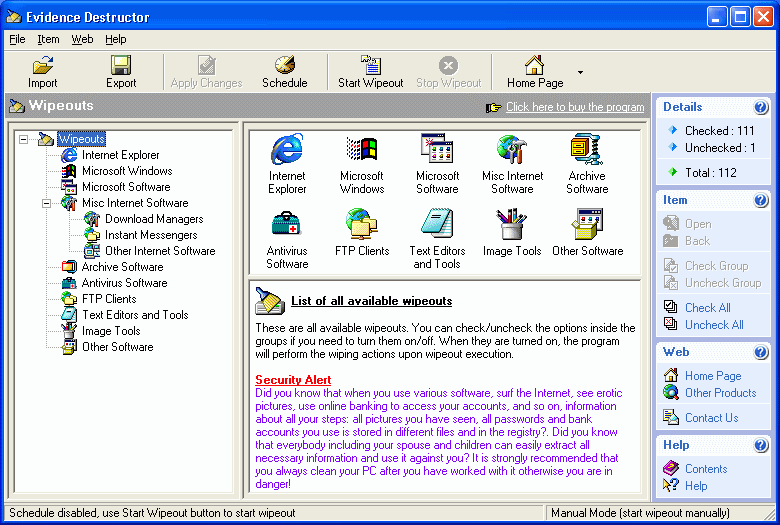Click the Wipeouts broom icon in the header bar
The height and width of the screenshot is (525, 780).
tap(16, 105)
